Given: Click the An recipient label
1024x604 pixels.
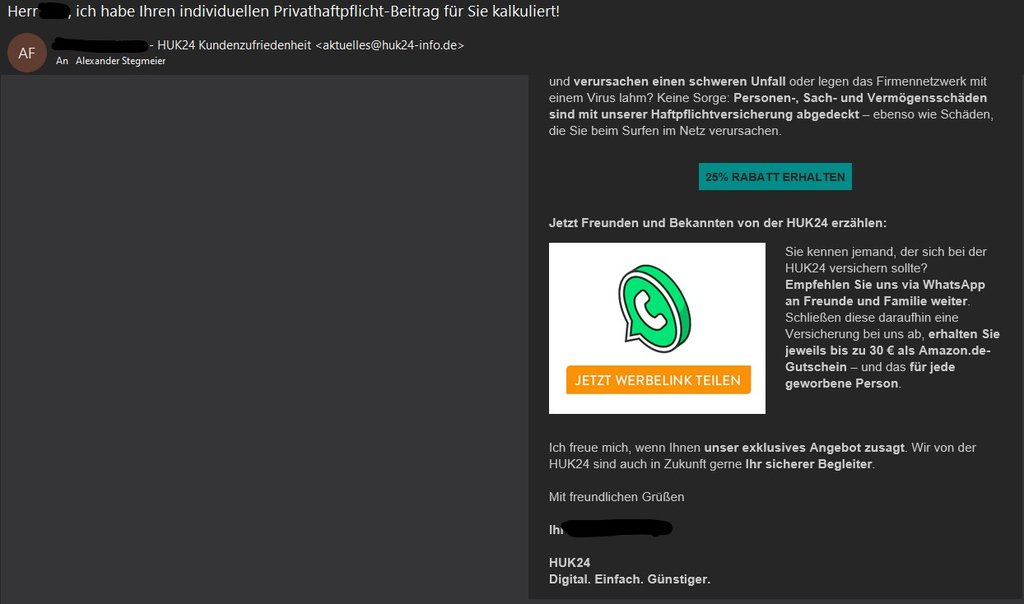Looking at the screenshot, I should pyautogui.click(x=62, y=61).
